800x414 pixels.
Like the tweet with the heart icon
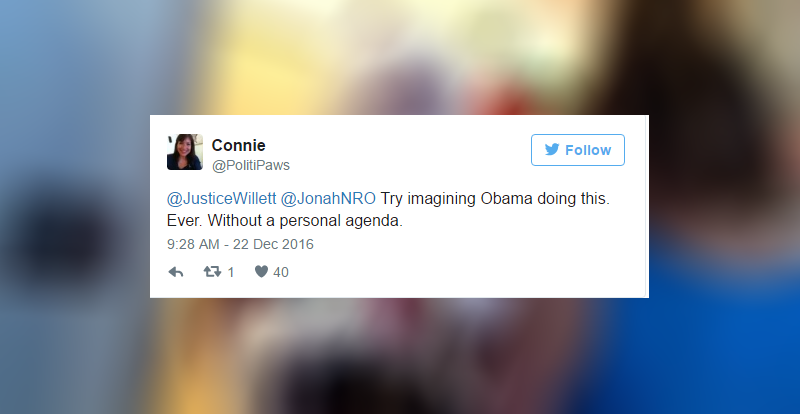click(261, 272)
